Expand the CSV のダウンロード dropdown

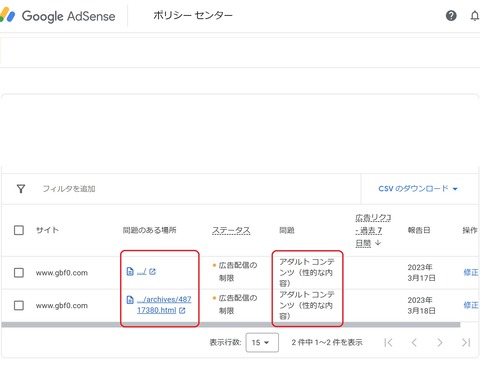tap(418, 189)
